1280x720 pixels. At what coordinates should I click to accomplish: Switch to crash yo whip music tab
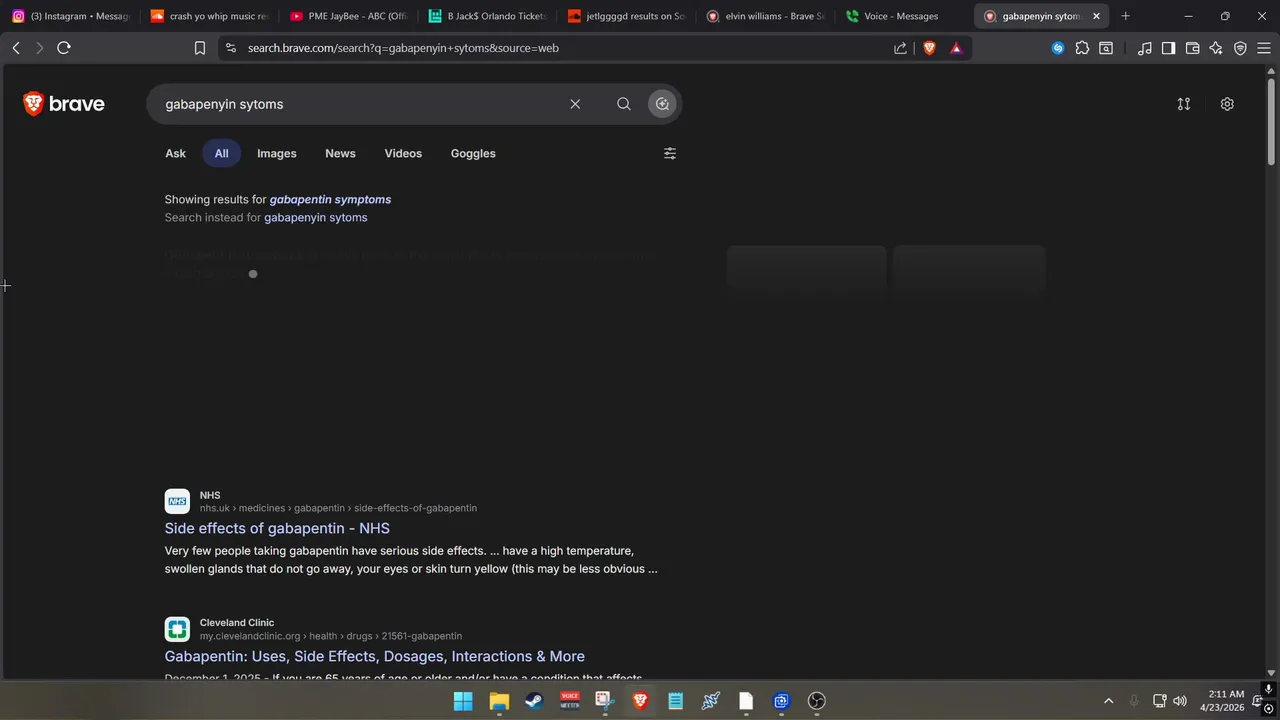(x=209, y=16)
